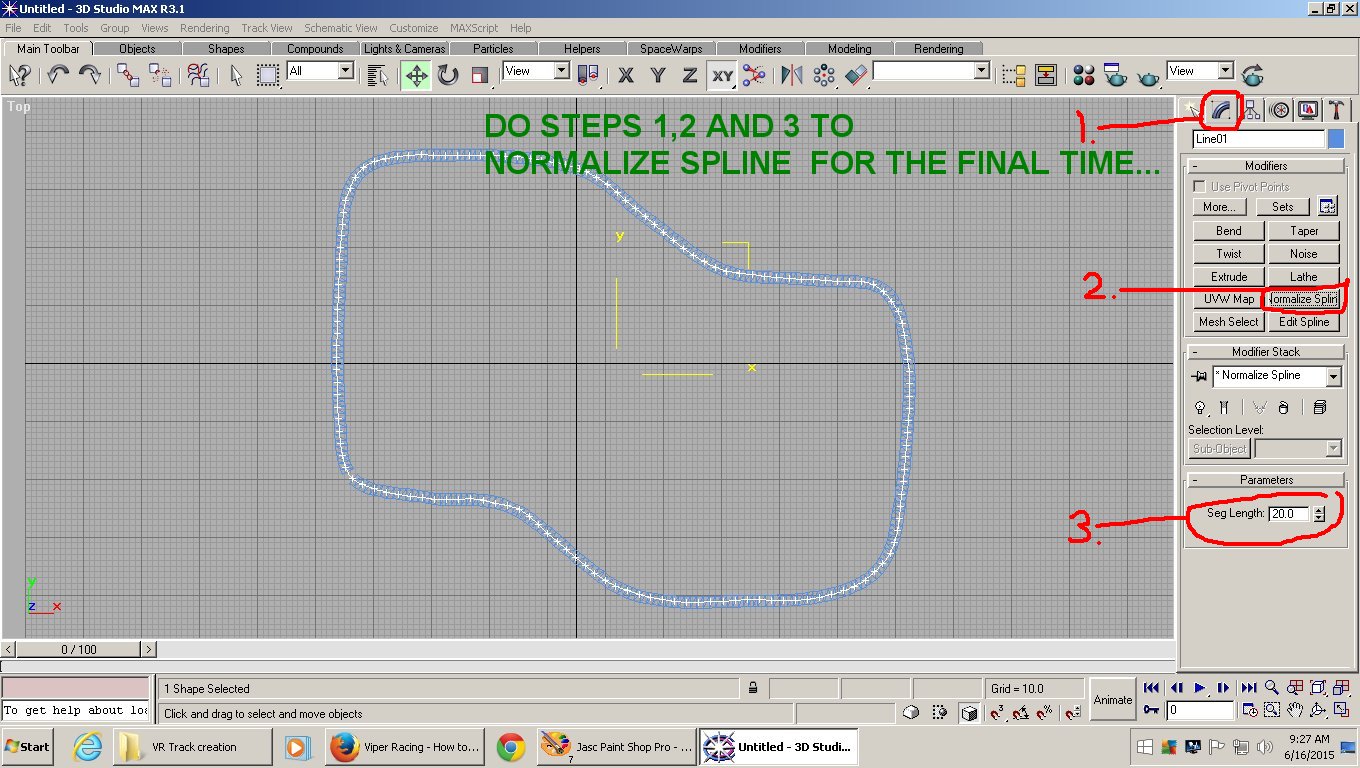
Task: Click the Lathe modifier button
Action: click(x=1304, y=277)
